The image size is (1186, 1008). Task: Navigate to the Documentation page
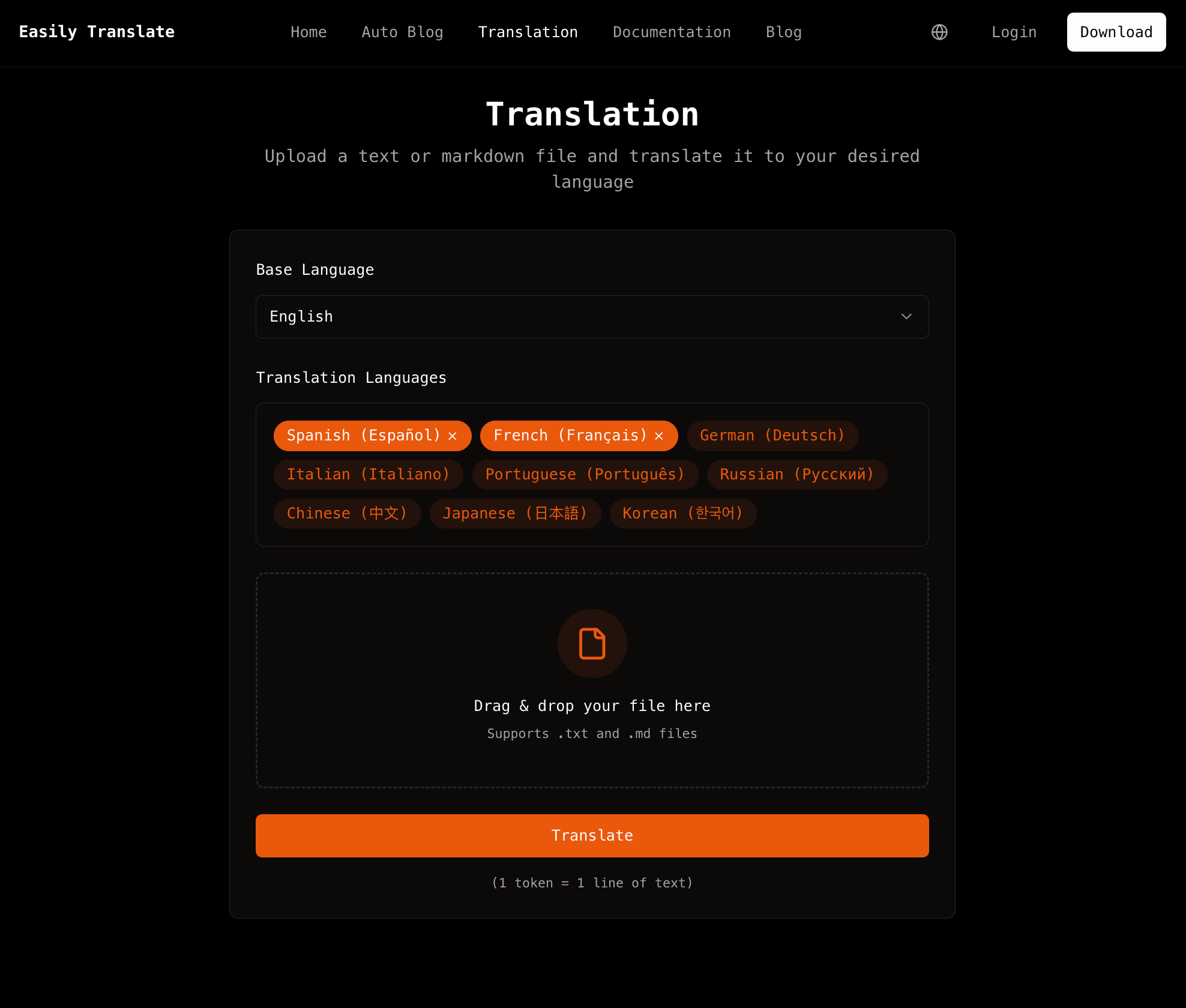672,32
